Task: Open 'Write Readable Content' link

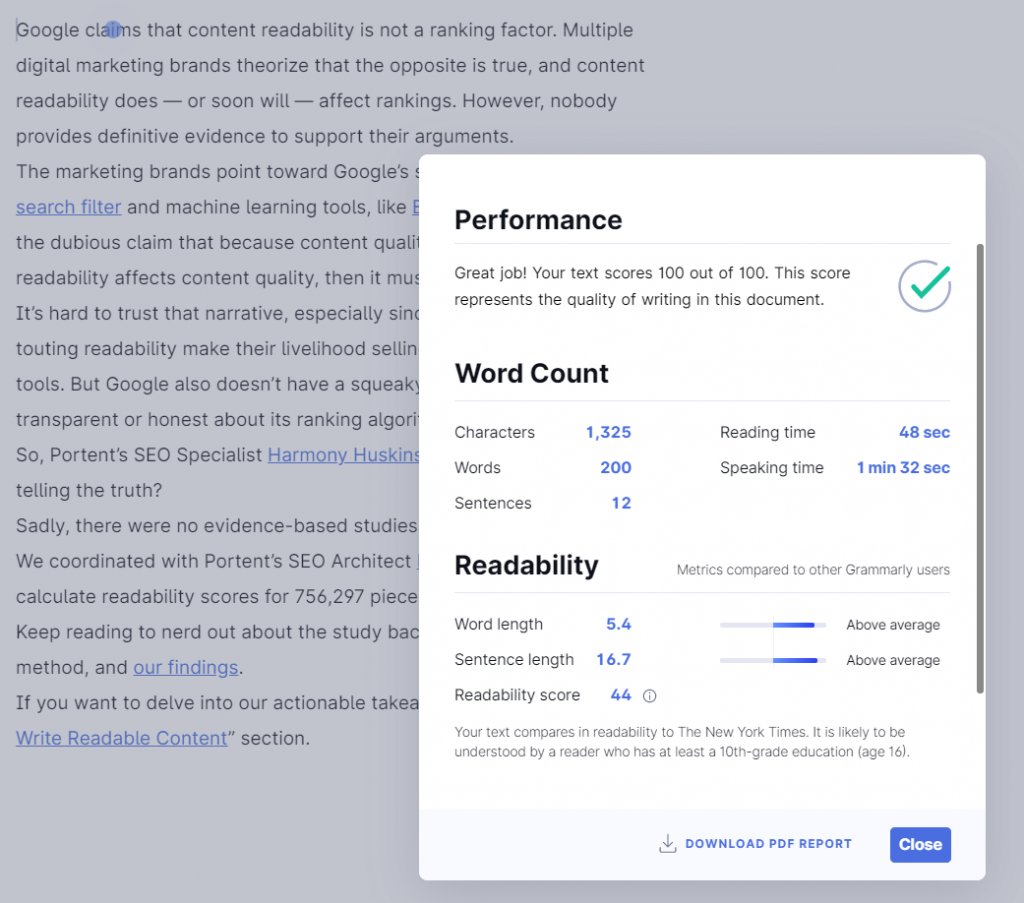Action: coord(121,738)
